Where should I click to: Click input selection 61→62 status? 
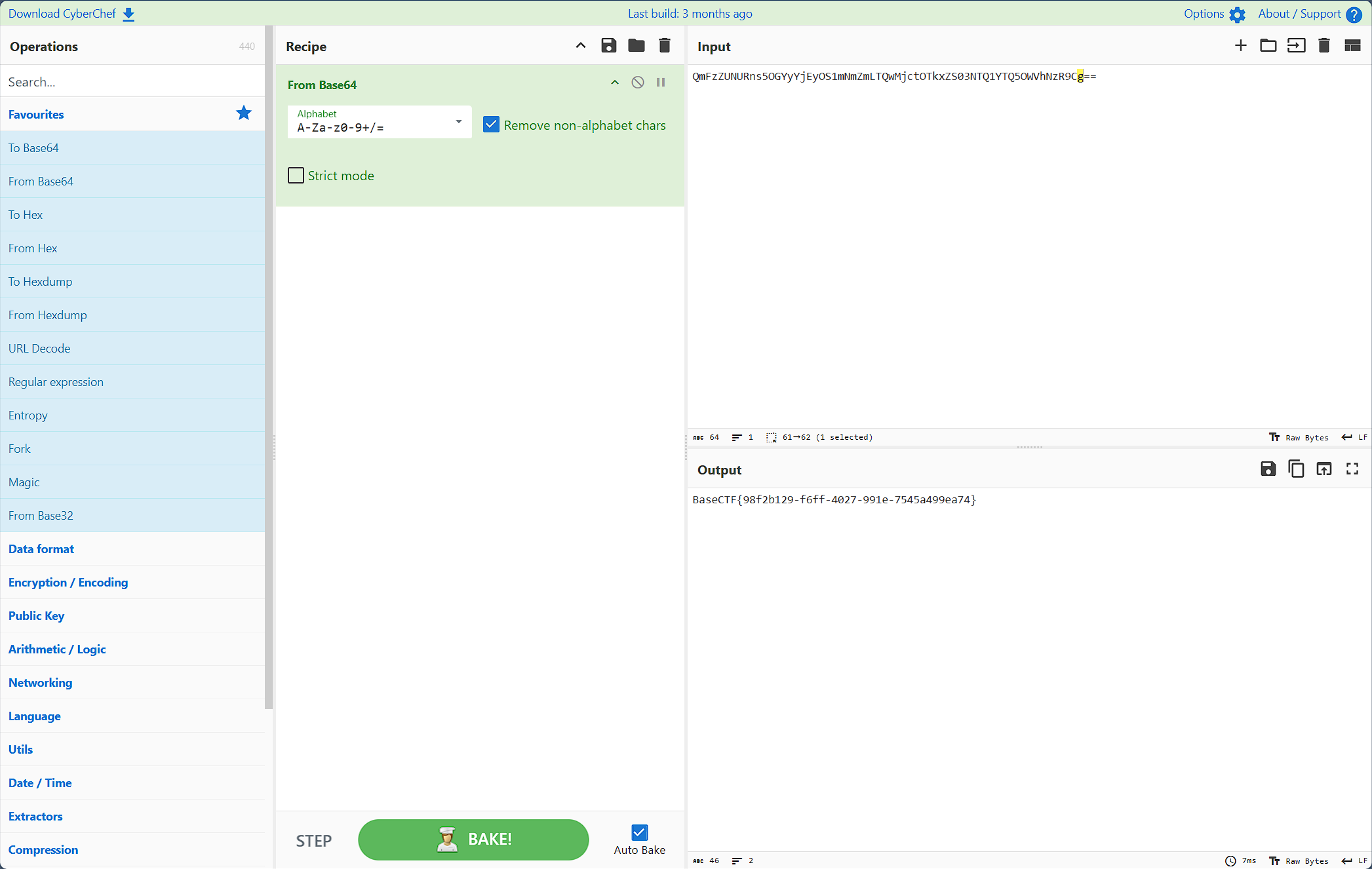click(819, 437)
